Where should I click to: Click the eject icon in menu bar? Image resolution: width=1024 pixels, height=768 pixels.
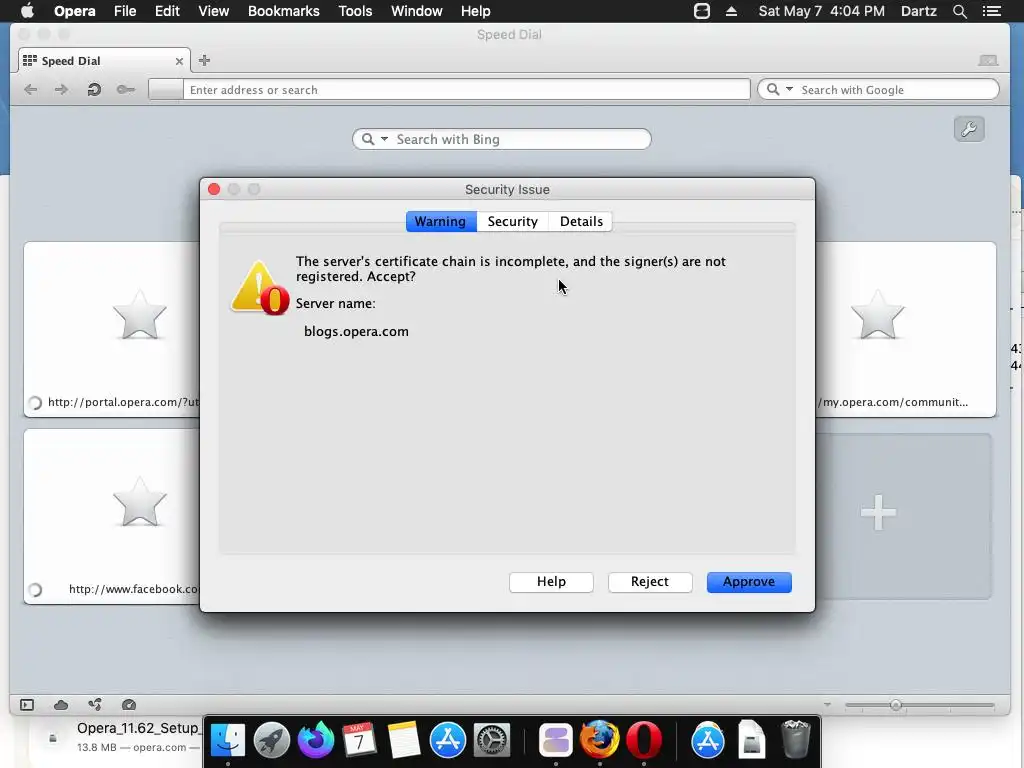click(731, 11)
